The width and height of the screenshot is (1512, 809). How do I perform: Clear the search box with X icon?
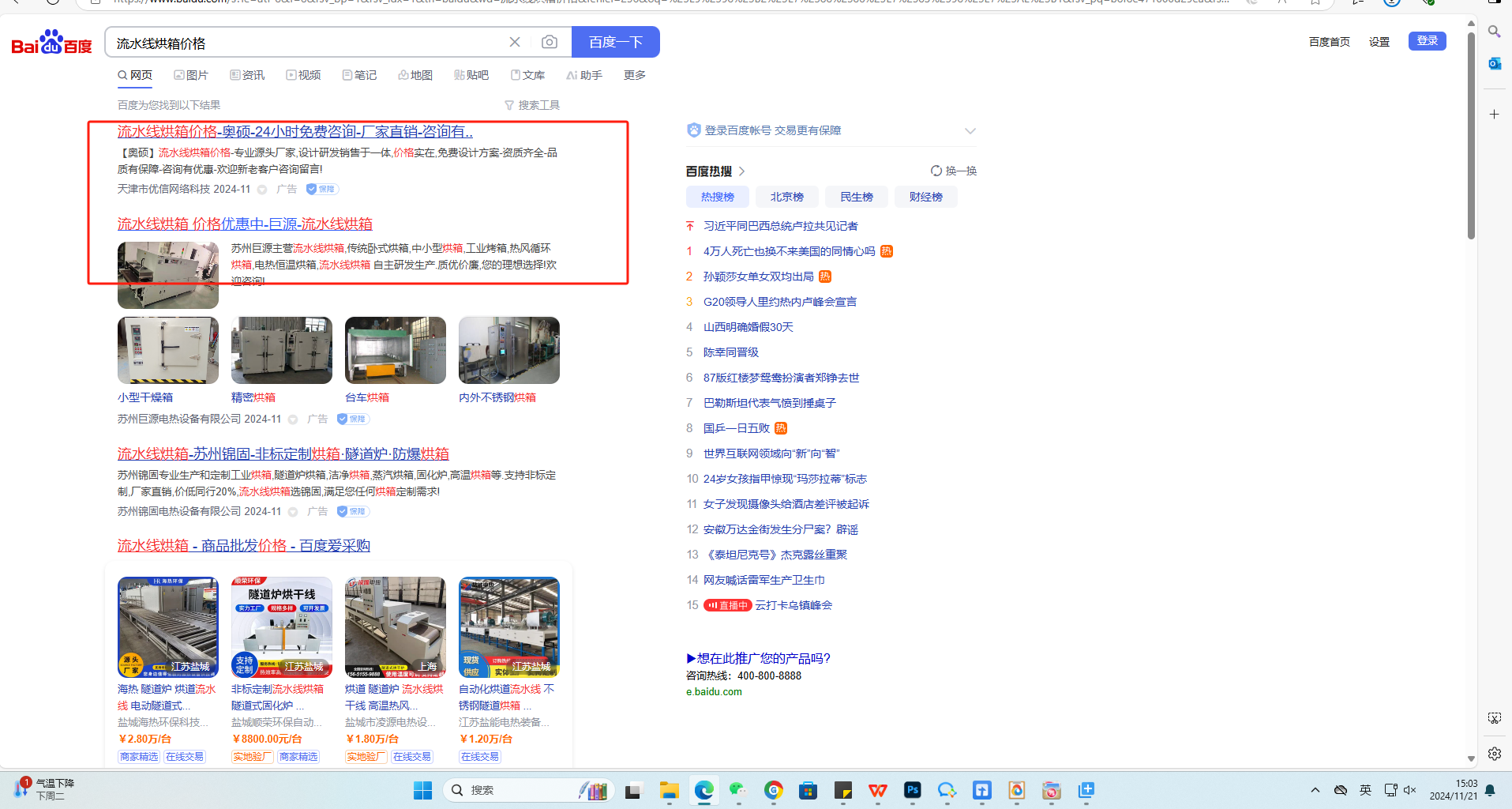tap(515, 43)
